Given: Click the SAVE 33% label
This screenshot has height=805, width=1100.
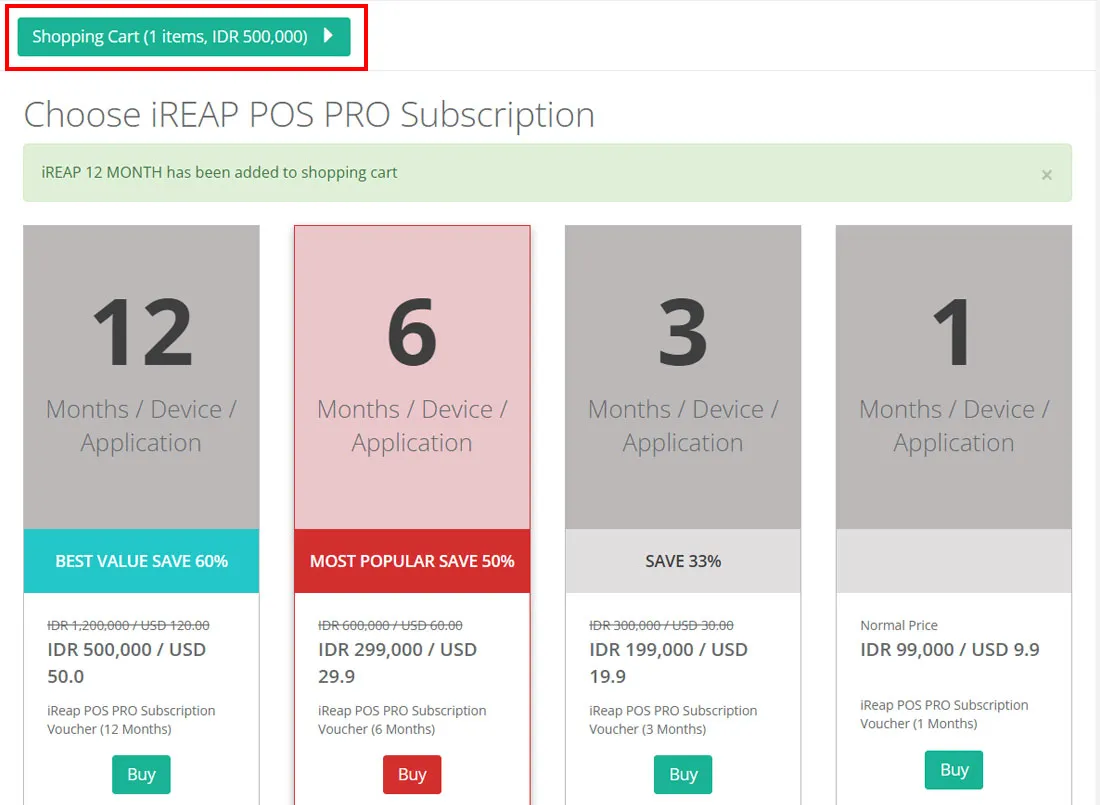Looking at the screenshot, I should 683,561.
